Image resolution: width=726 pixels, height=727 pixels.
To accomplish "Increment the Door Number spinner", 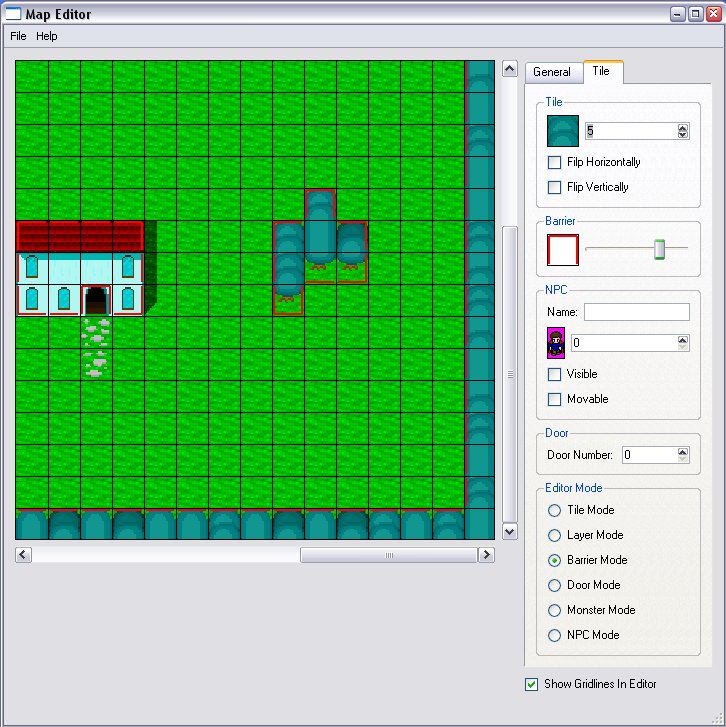I will pos(683,451).
